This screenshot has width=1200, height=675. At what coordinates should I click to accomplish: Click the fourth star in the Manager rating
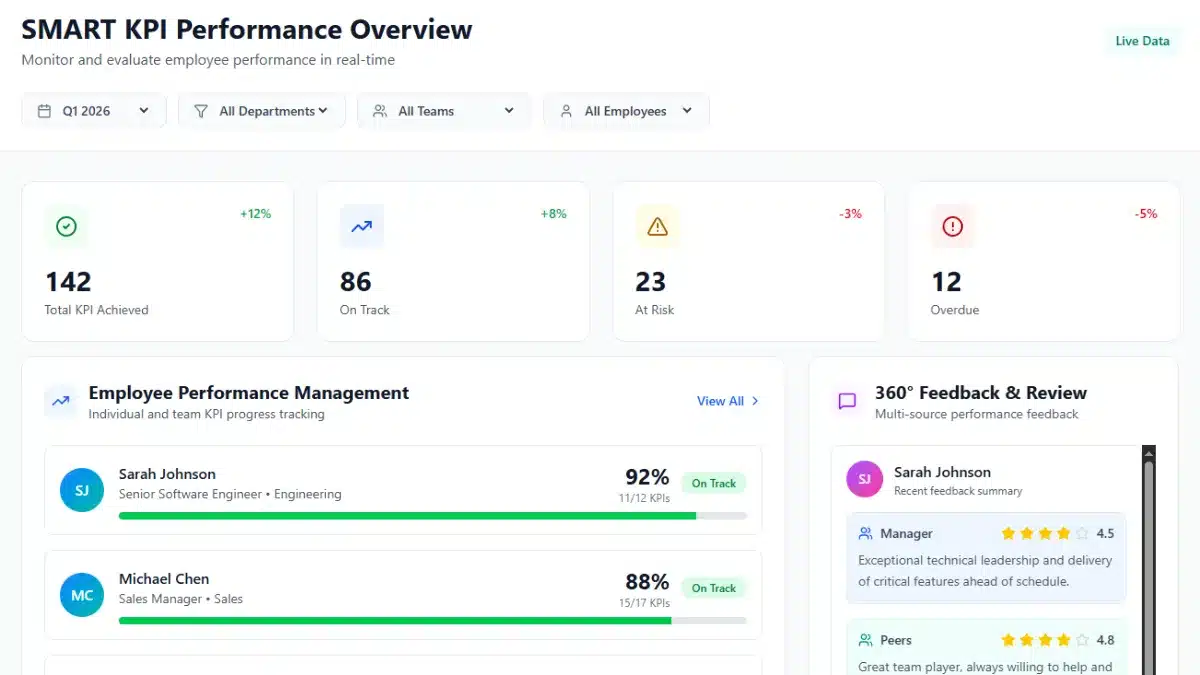1062,533
